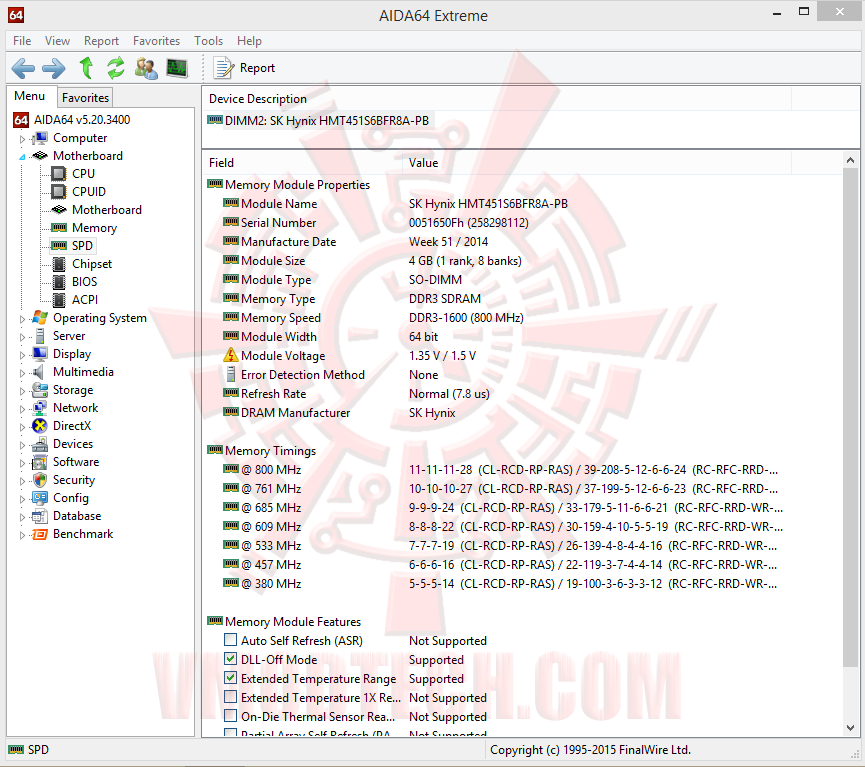Expand the Operating System branch
Viewport: 865px width, 767px height.
click(x=22, y=319)
